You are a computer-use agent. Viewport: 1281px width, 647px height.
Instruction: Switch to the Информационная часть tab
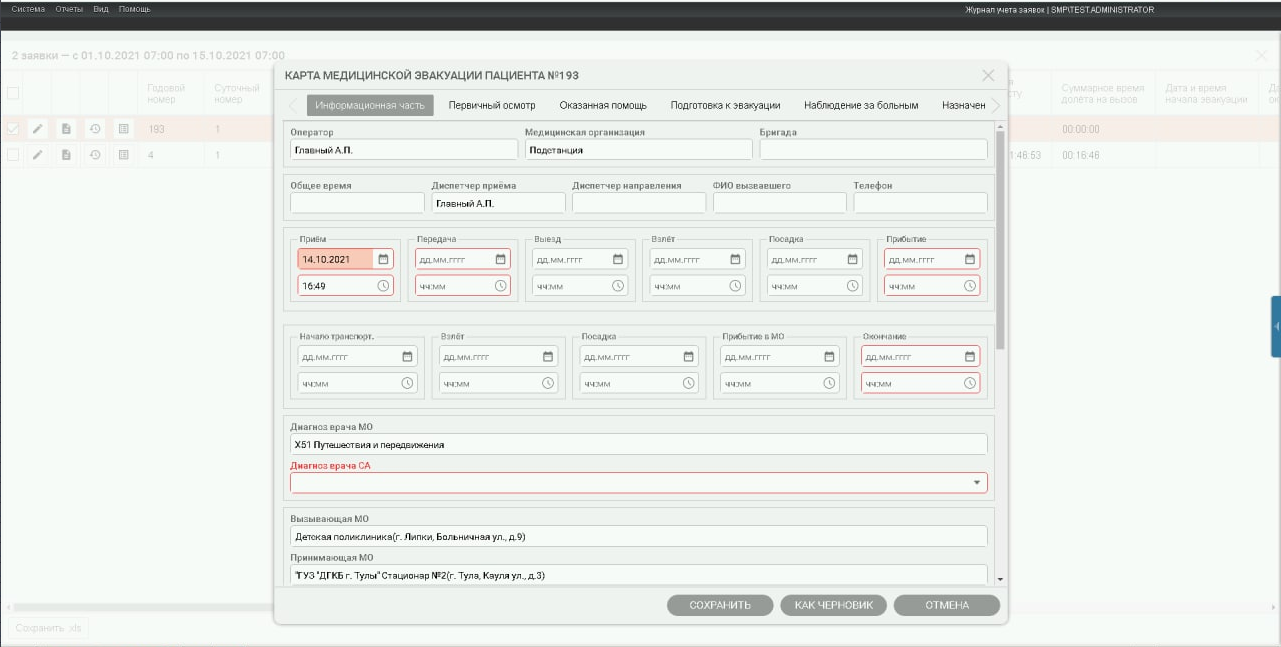370,105
